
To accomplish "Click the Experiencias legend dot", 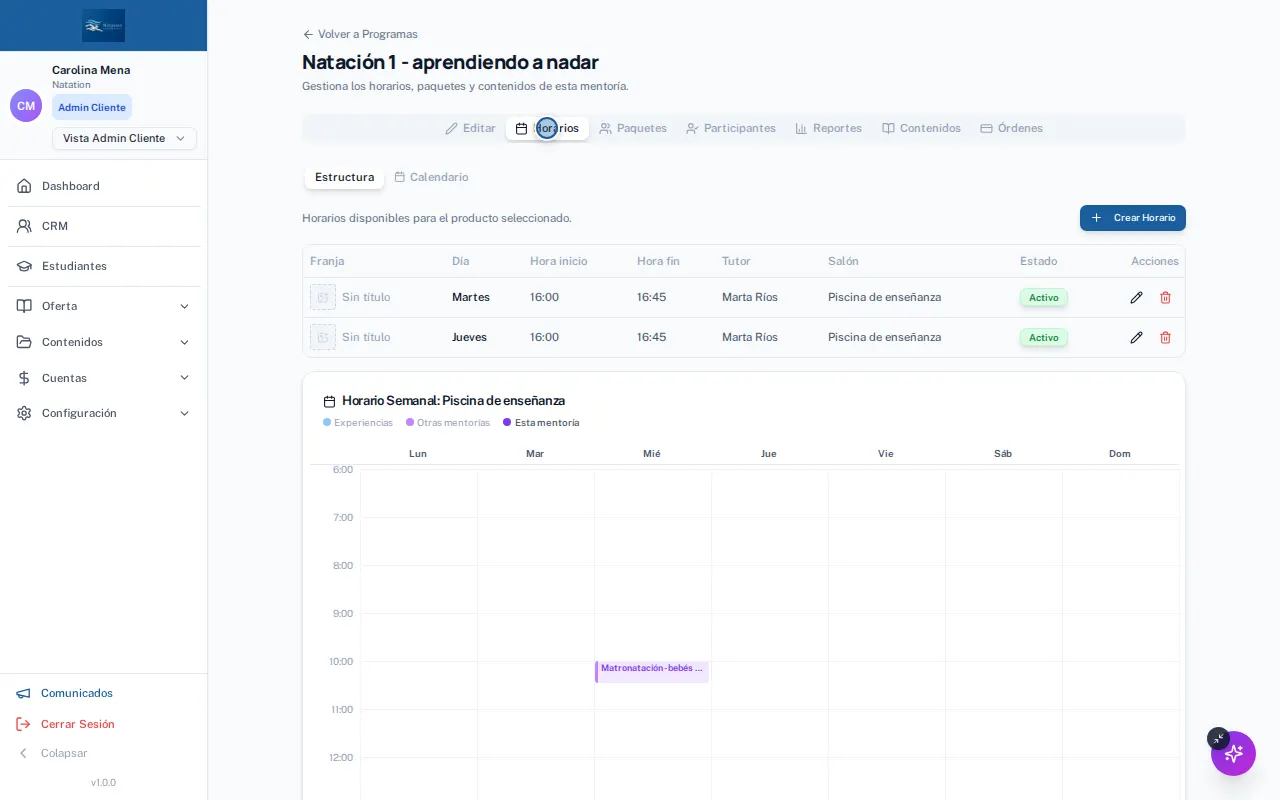I will tap(327, 422).
